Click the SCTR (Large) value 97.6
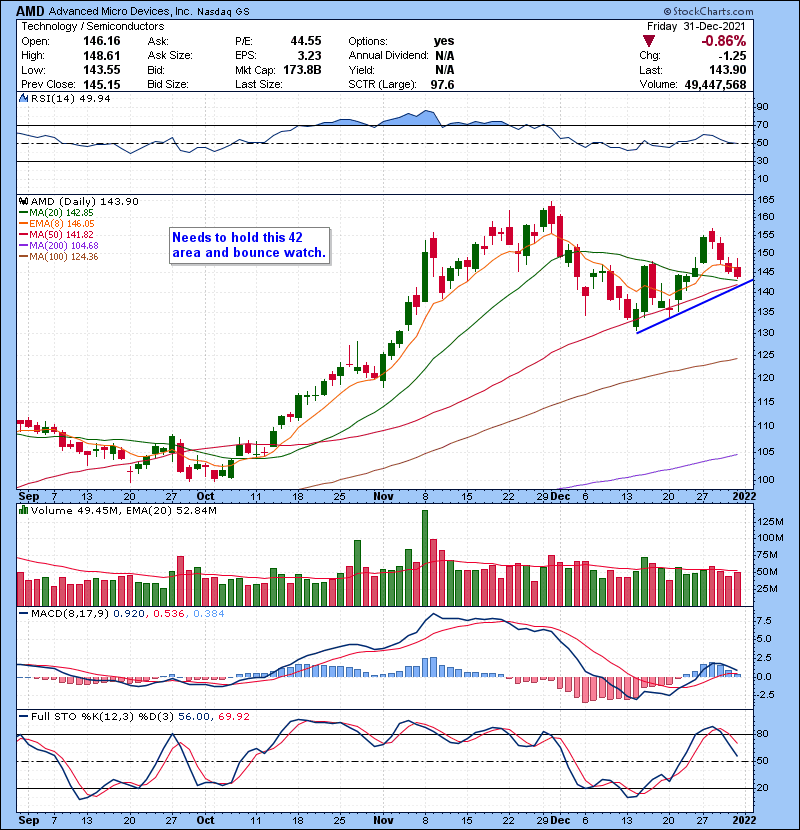Screen dimensions: 800x830 pyautogui.click(x=442, y=85)
